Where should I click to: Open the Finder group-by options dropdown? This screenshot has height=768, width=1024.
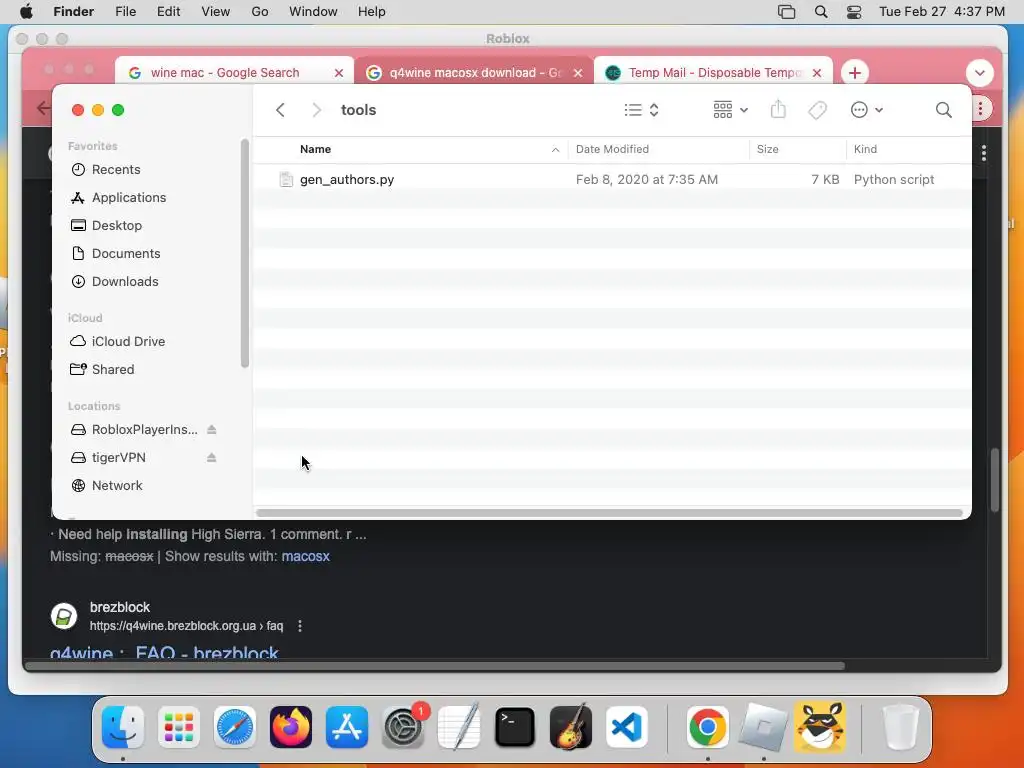pos(730,110)
